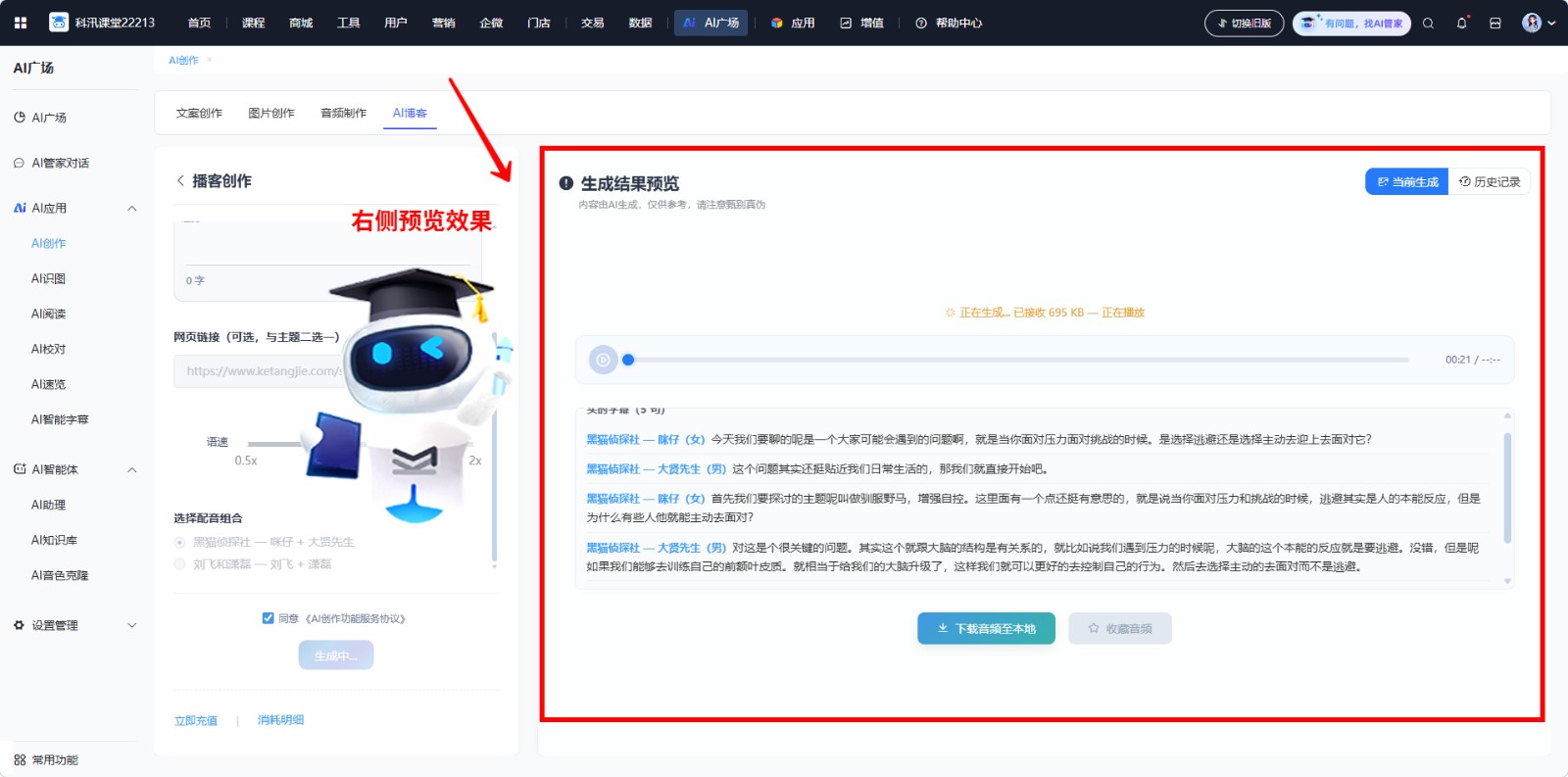The height and width of the screenshot is (777, 1568).
Task: Open 增值 in the top navigation
Action: [x=861, y=23]
